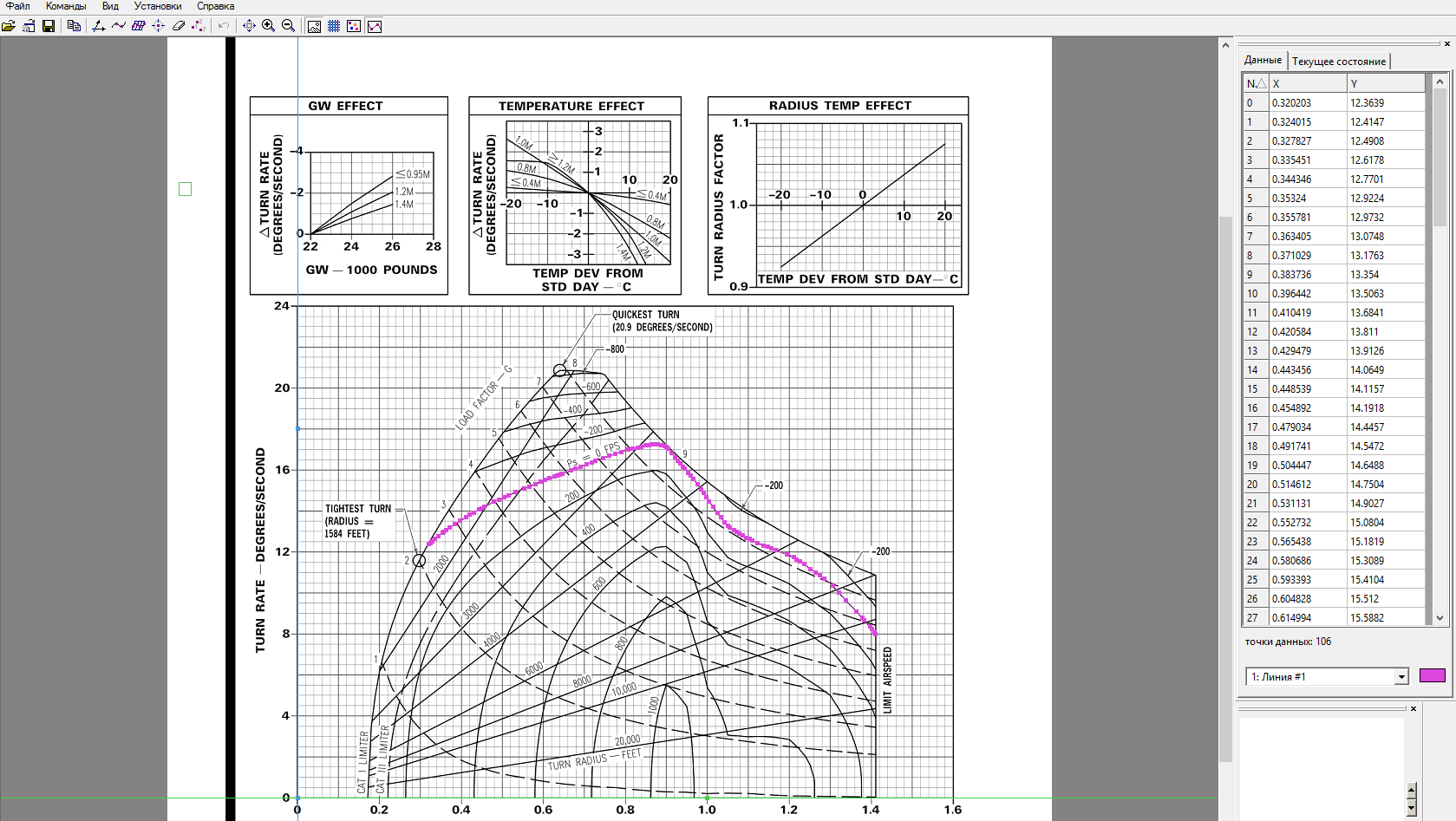The width and height of the screenshot is (1456, 821).
Task: Select the curve line tracing tool
Action: (x=118, y=26)
